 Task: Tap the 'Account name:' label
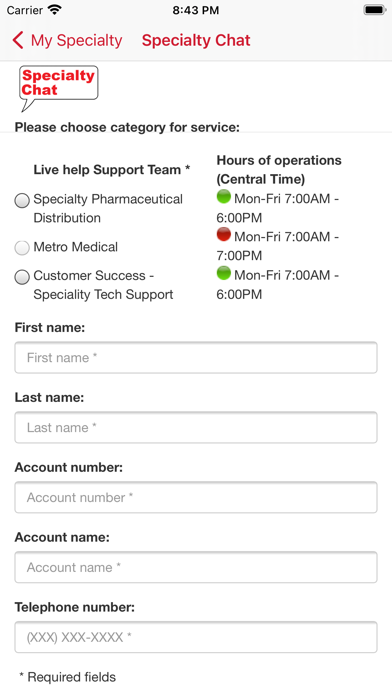[x=62, y=537]
